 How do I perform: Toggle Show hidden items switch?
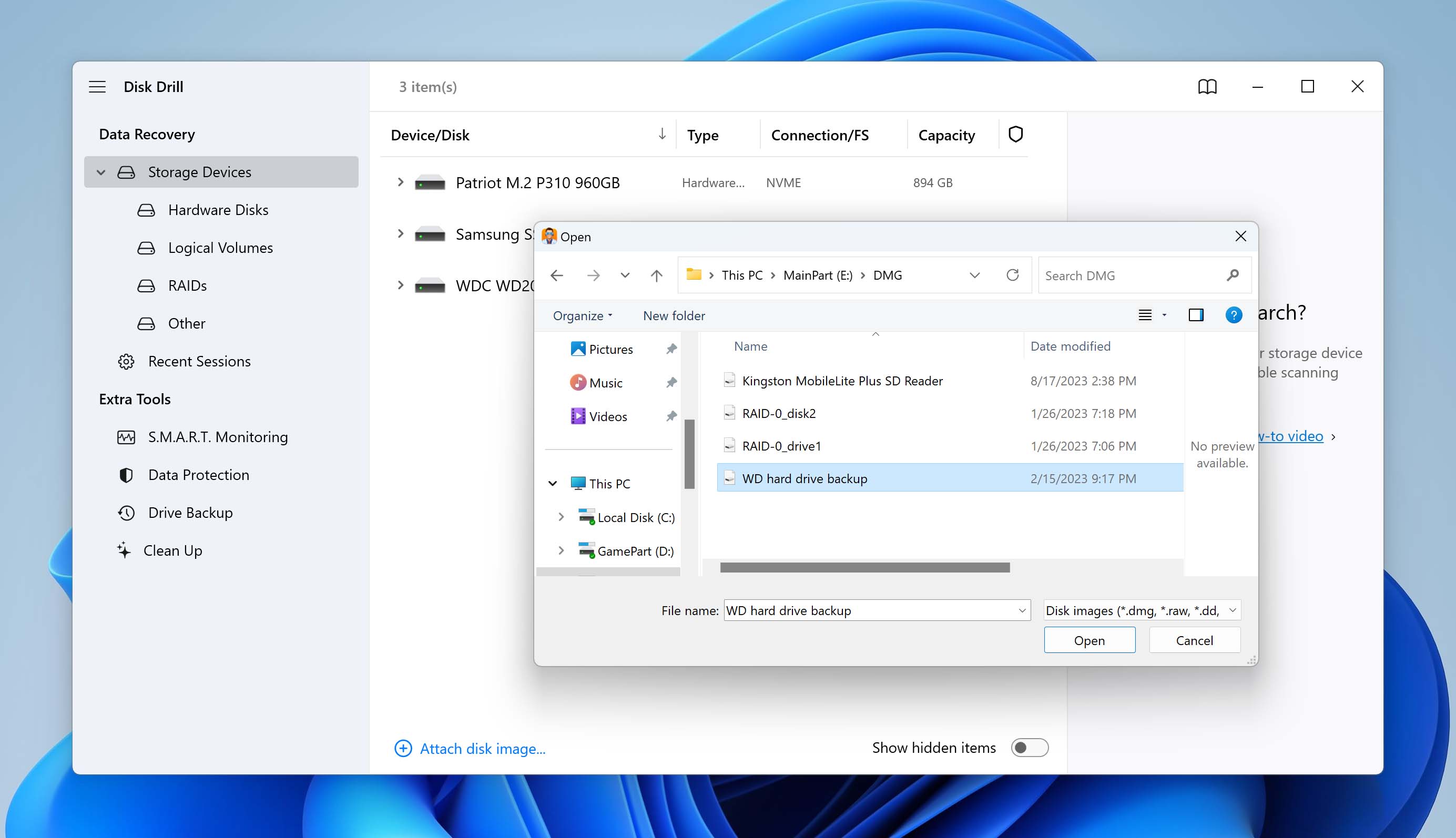pyautogui.click(x=1030, y=747)
